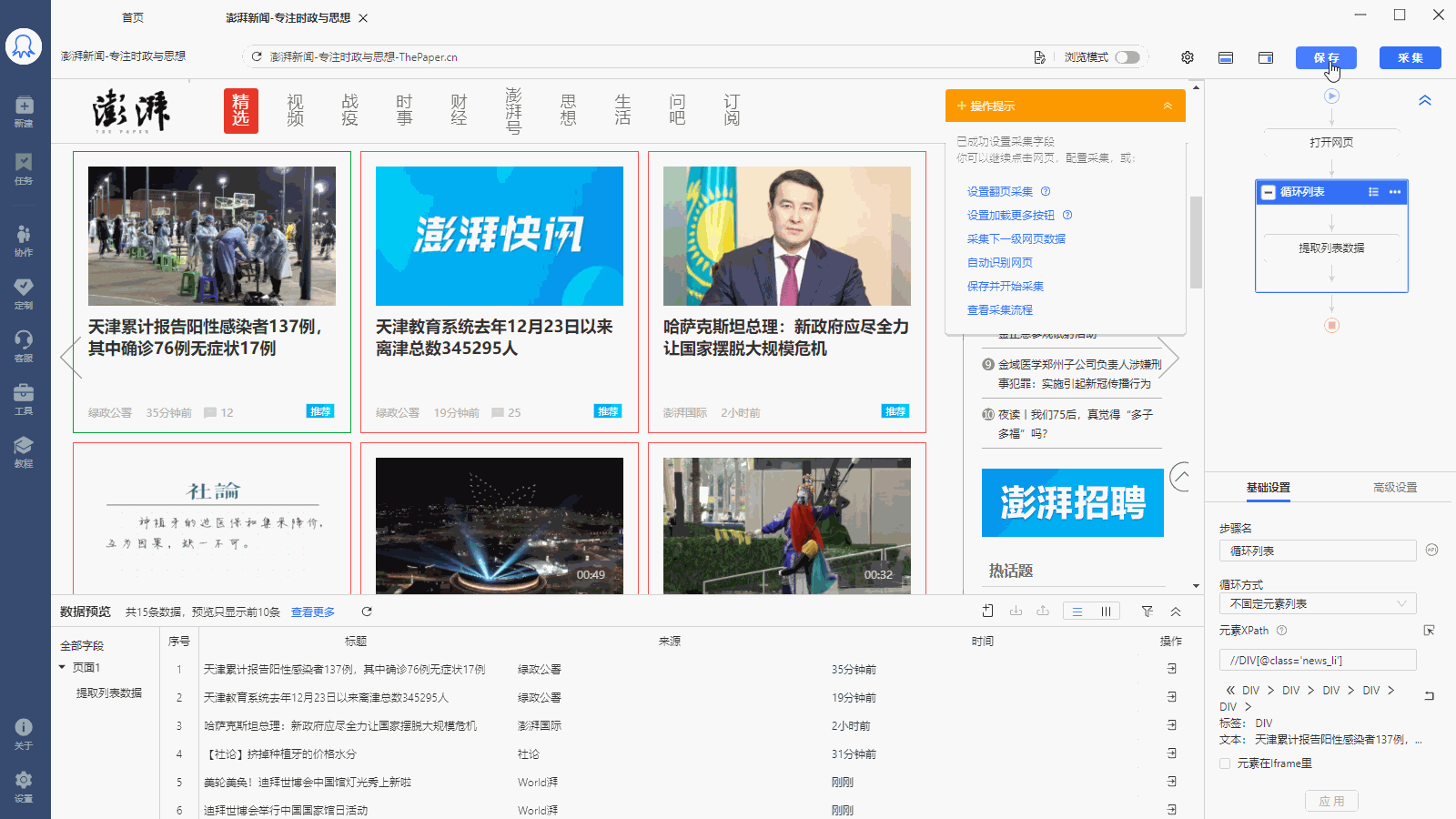Open the 精选 channel in the site navigation

[x=241, y=111]
